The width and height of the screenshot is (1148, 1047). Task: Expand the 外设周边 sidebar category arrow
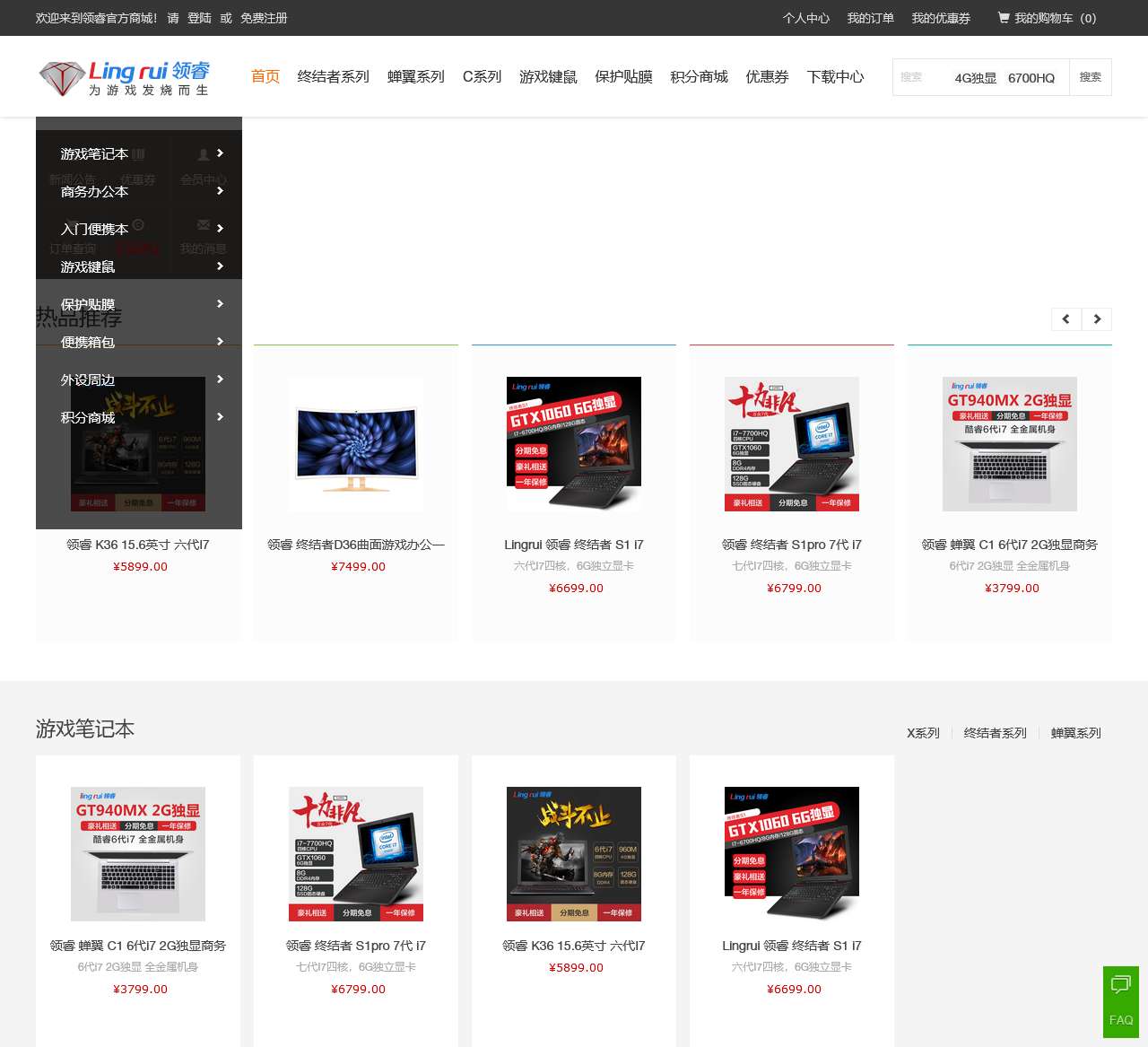click(x=220, y=380)
